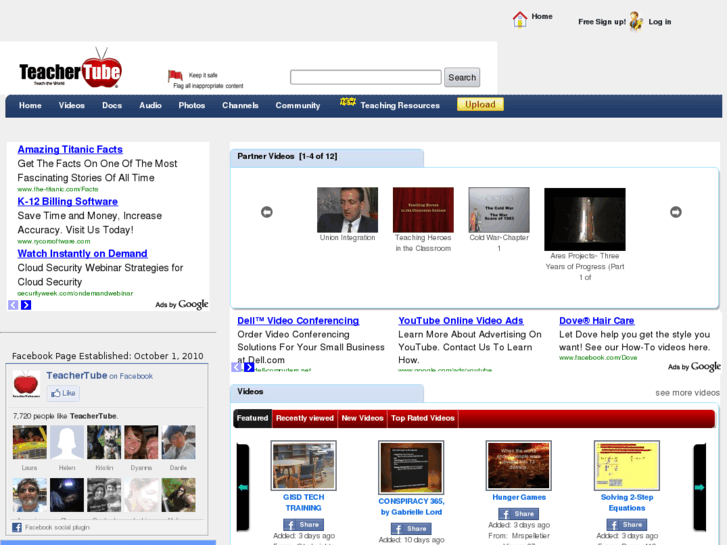Click the red flag inappropriate content icon
Image resolution: width=727 pixels, height=545 pixels.
[x=175, y=76]
